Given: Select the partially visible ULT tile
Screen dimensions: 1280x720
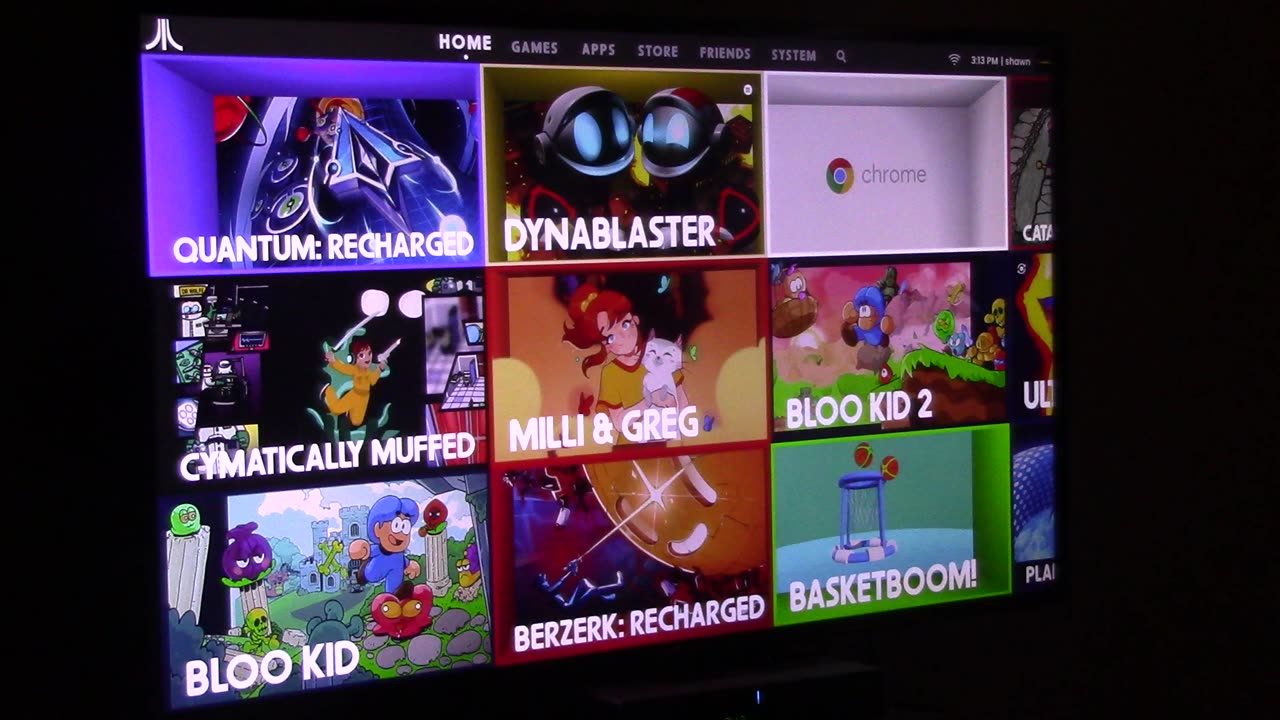Looking at the screenshot, I should coord(1034,338).
